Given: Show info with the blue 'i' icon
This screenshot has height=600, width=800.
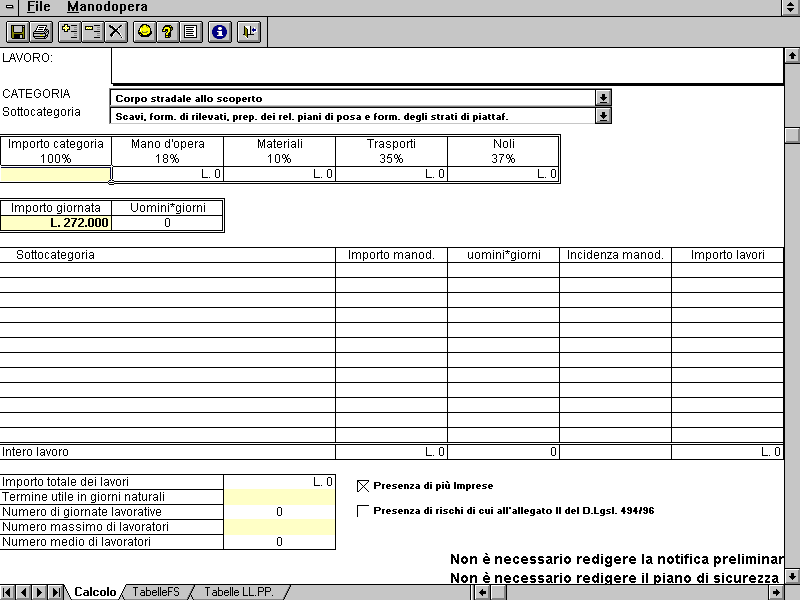Looking at the screenshot, I should click(220, 32).
